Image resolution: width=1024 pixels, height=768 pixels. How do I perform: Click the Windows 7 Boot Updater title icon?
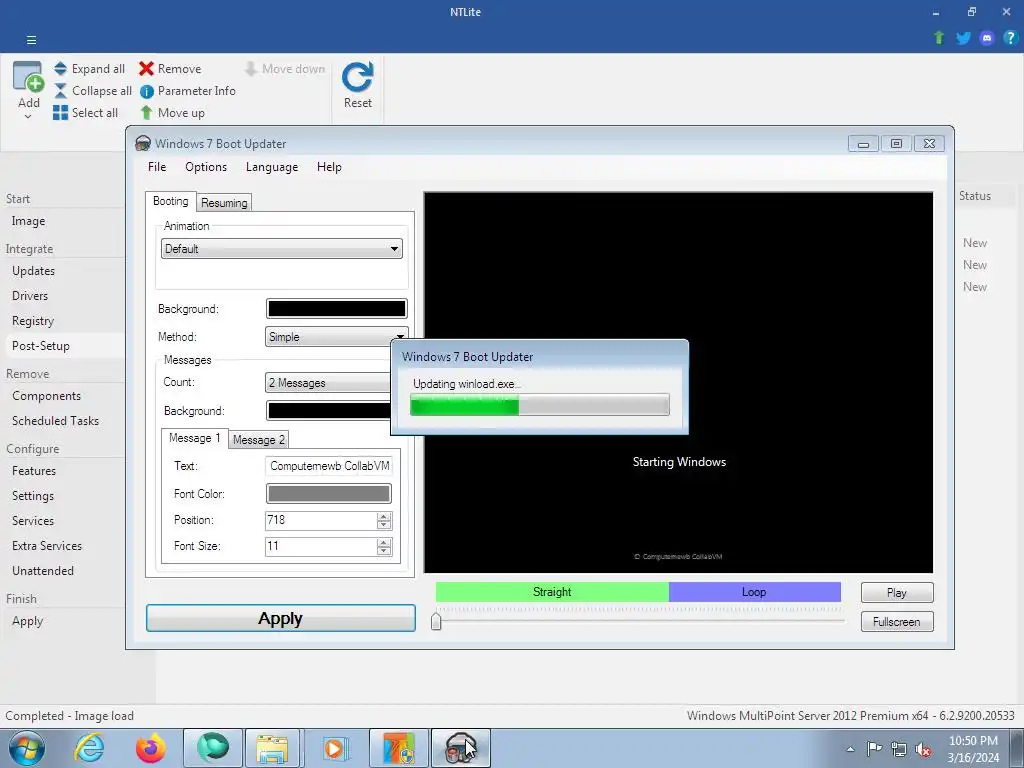click(x=142, y=144)
